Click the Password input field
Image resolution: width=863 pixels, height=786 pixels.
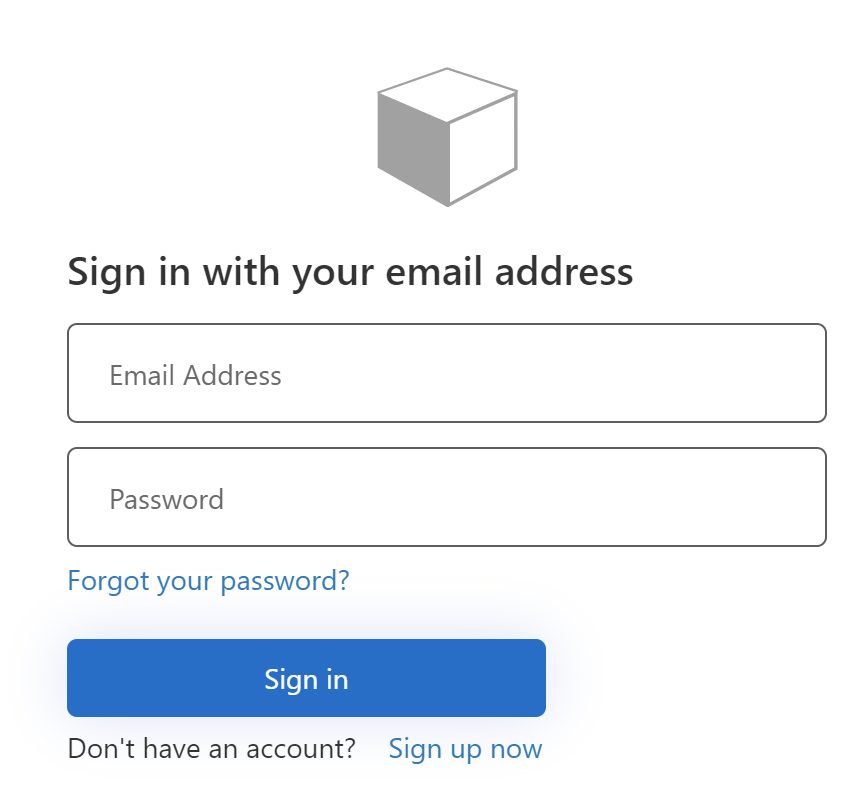[x=446, y=497]
